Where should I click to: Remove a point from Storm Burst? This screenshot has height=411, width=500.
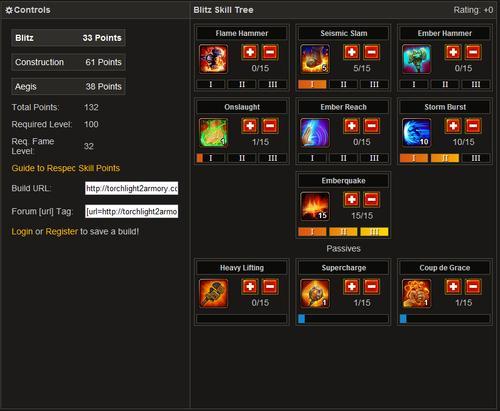click(473, 126)
